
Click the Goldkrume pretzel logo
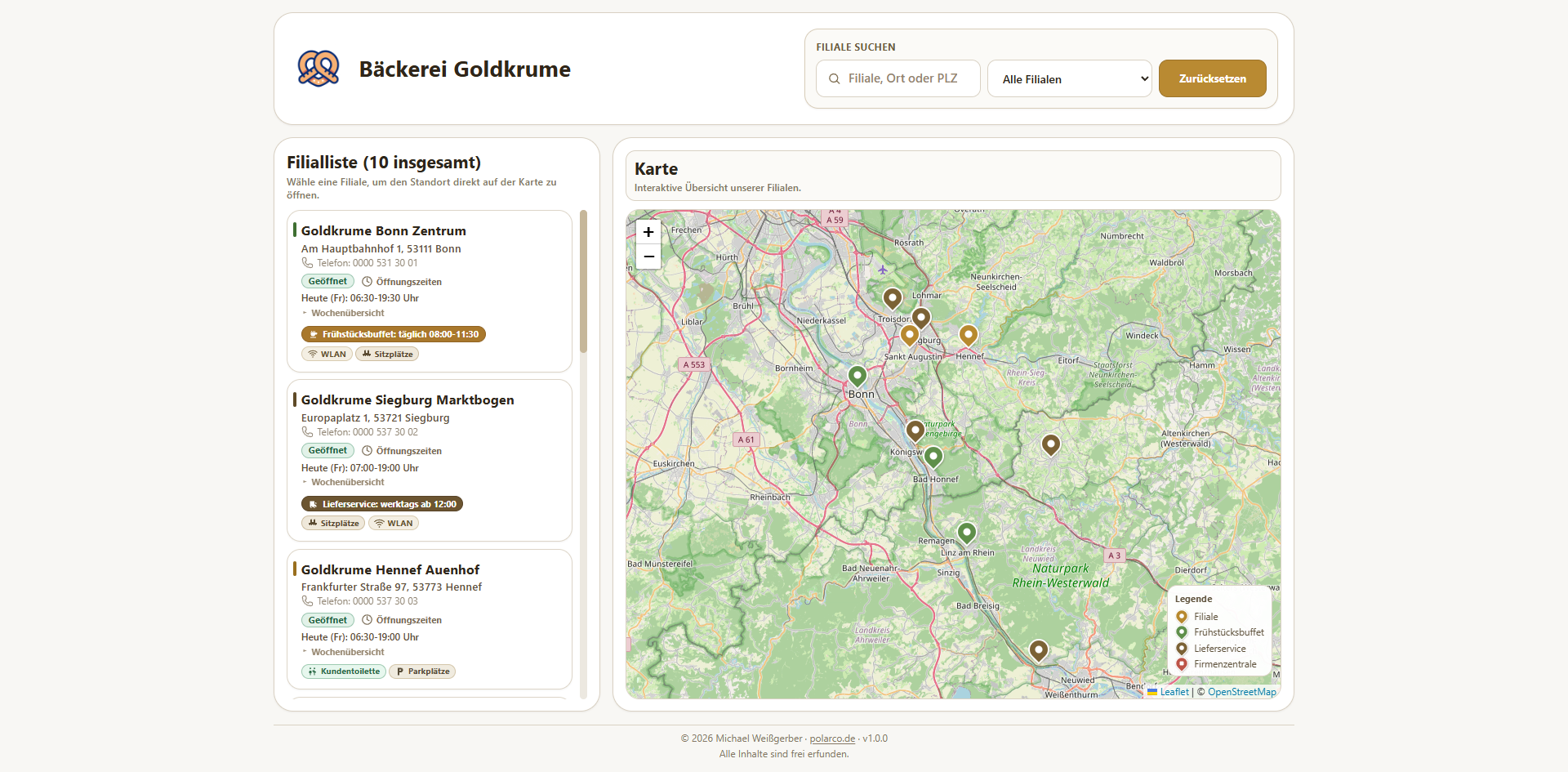point(318,69)
